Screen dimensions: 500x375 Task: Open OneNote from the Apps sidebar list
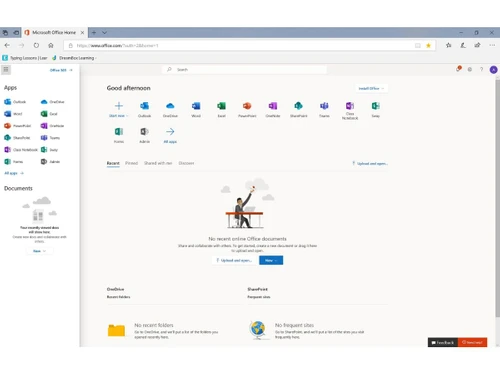coord(52,126)
